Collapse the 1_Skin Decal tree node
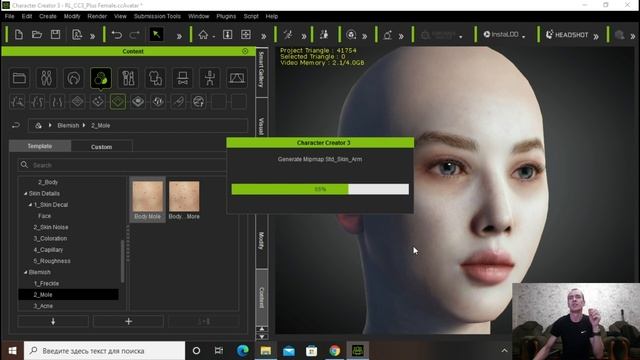The height and width of the screenshot is (360, 640). 30,204
